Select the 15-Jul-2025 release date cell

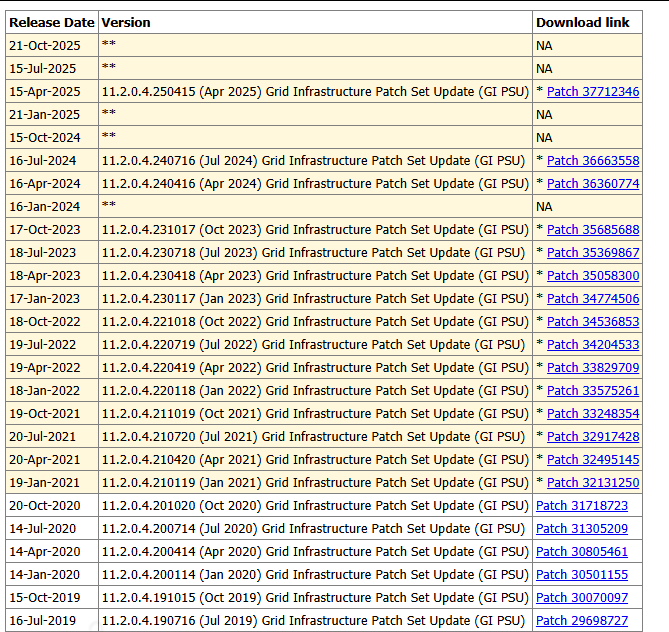click(x=52, y=69)
